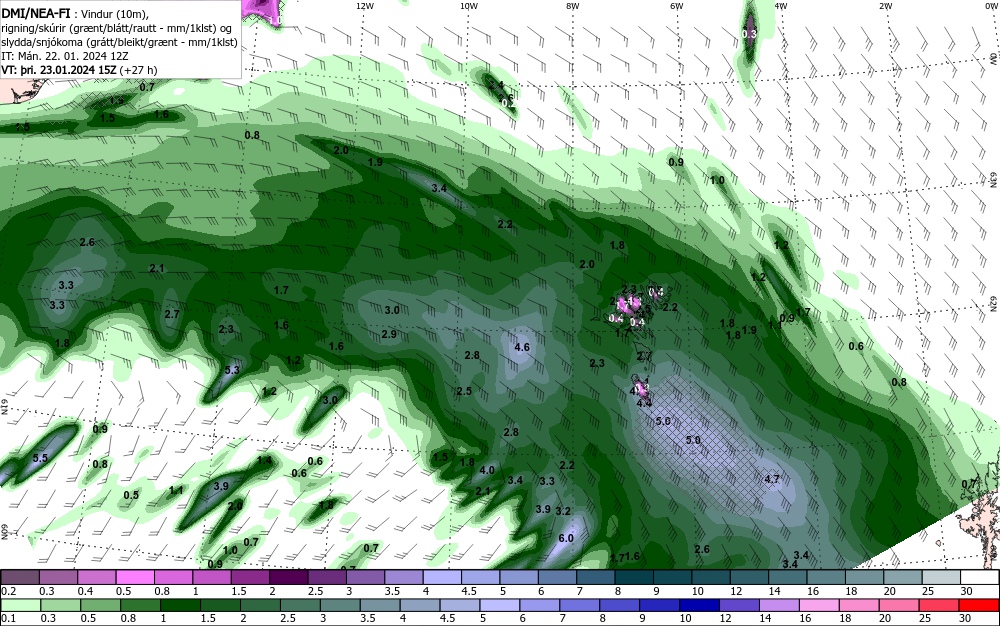This screenshot has height=626, width=1000.
Task: Pick the lavender 4 swatch in snow legend
Action: (x=442, y=578)
